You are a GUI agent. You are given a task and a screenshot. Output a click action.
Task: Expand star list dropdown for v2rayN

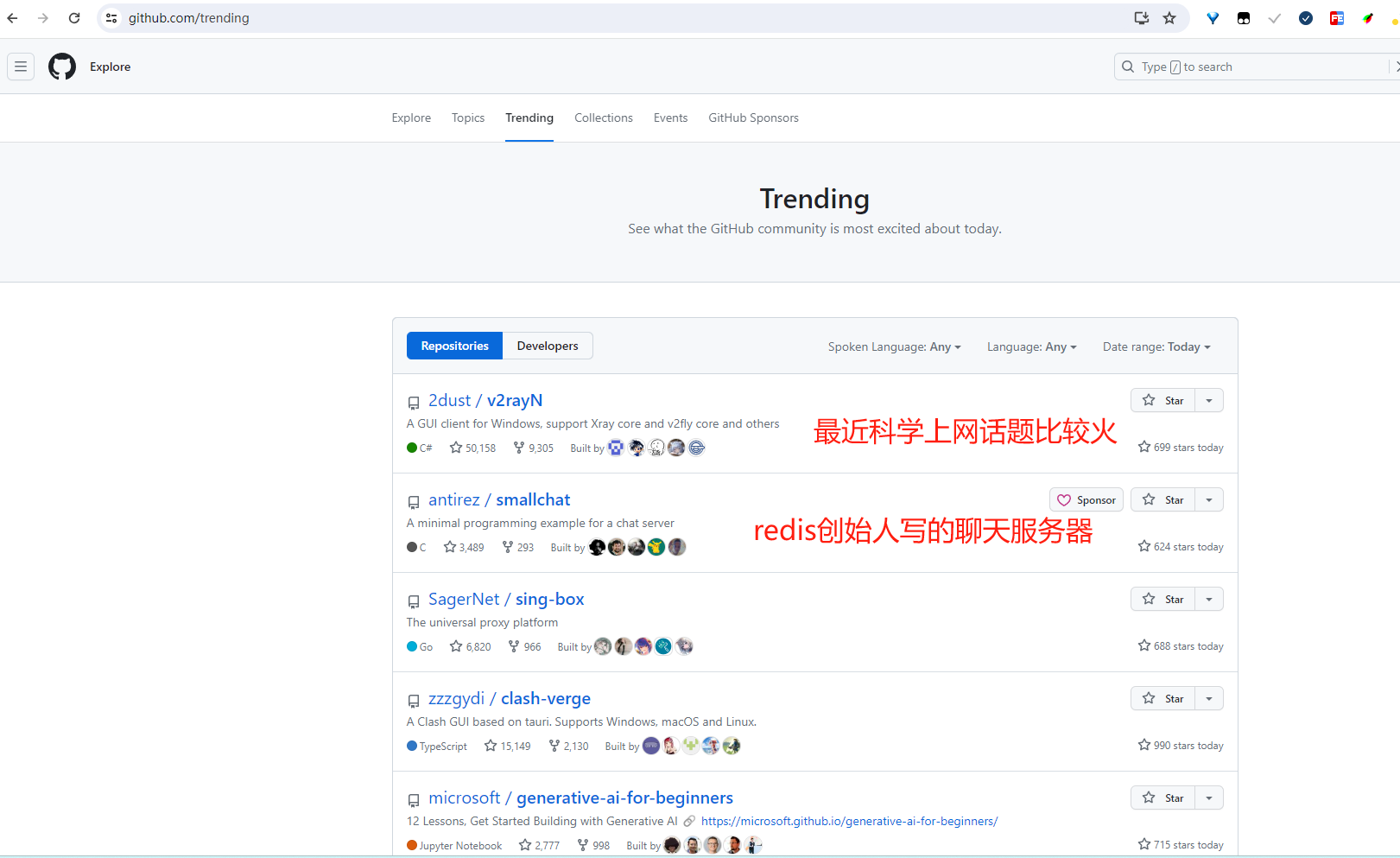[x=1209, y=400]
